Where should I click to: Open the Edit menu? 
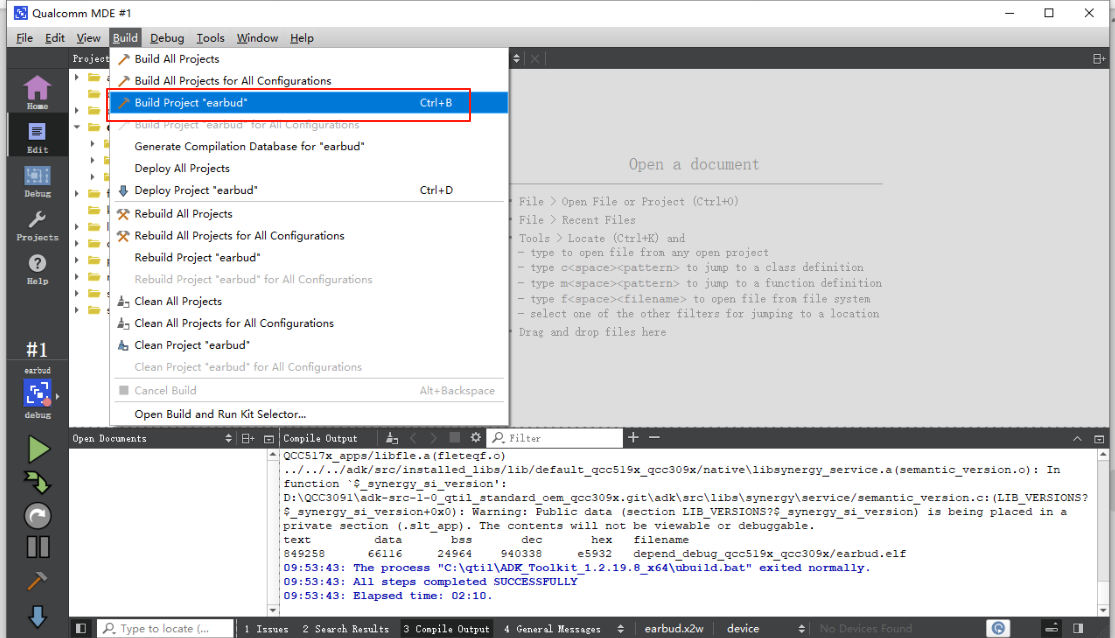tap(55, 38)
